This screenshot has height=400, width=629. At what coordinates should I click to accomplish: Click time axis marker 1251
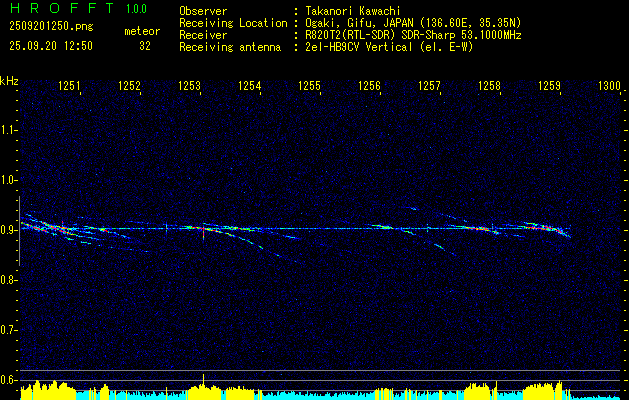click(69, 86)
